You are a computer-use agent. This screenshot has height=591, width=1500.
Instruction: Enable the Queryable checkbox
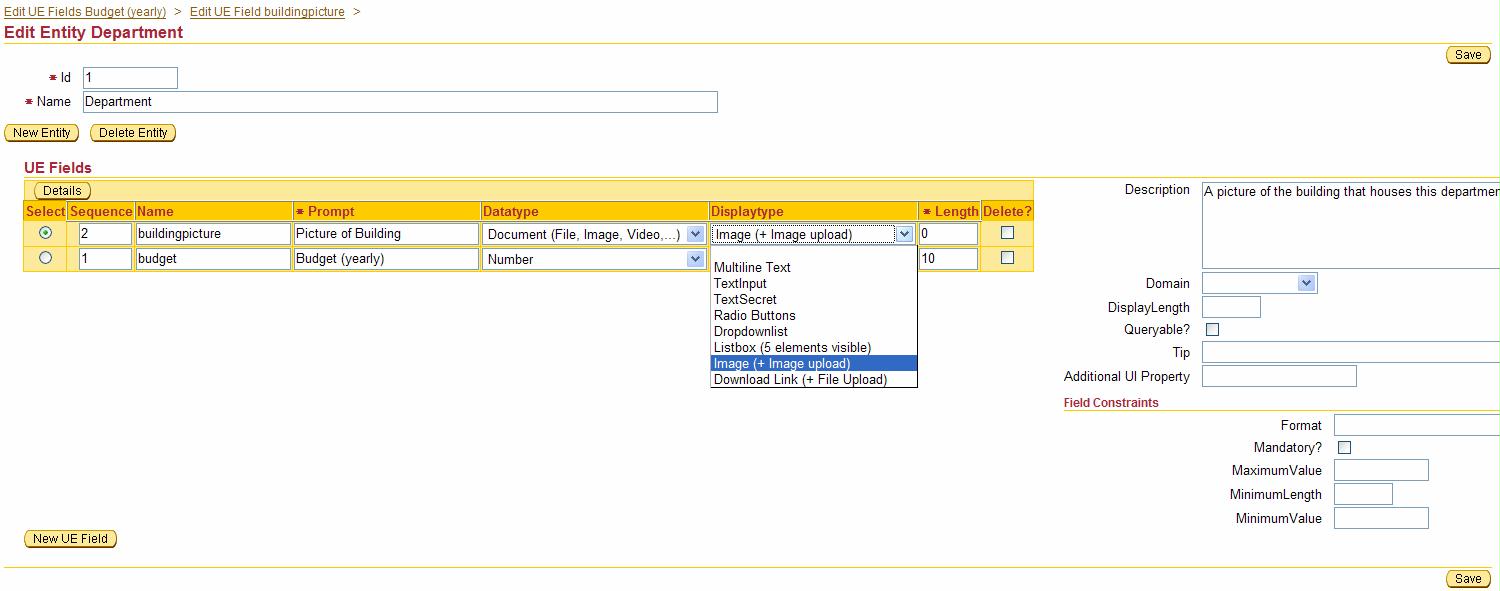pyautogui.click(x=1212, y=329)
